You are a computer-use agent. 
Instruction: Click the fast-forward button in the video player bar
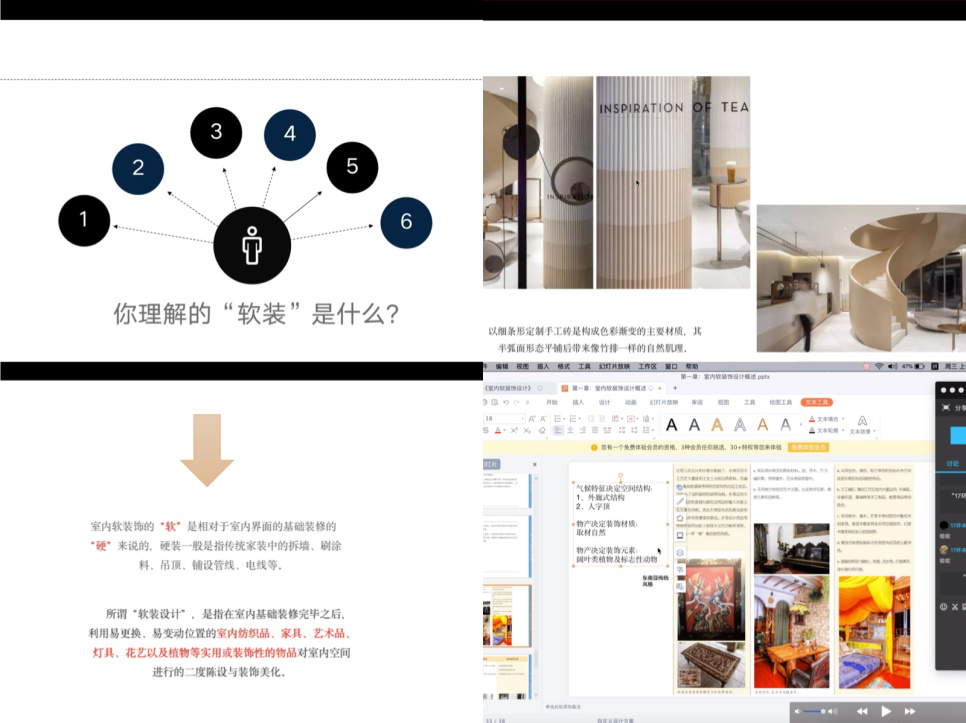point(910,711)
